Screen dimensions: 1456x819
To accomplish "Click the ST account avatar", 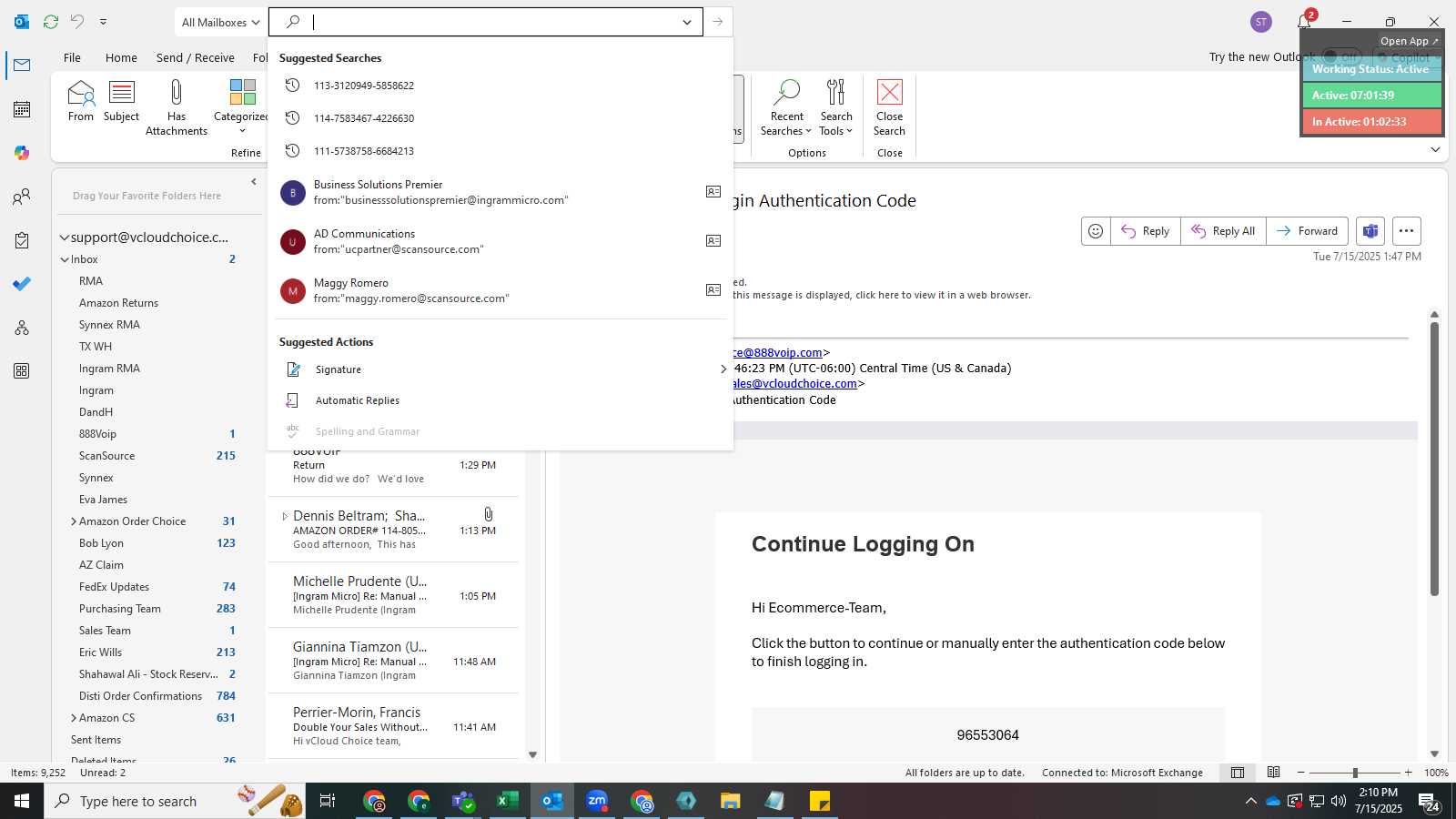I will tap(1261, 22).
